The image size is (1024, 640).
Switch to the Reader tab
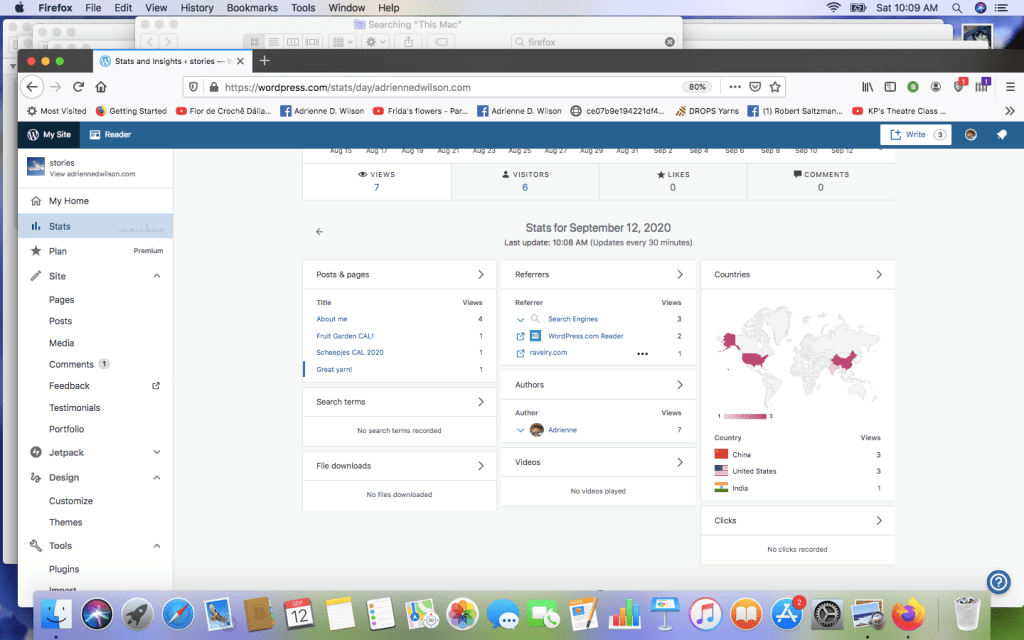110,134
